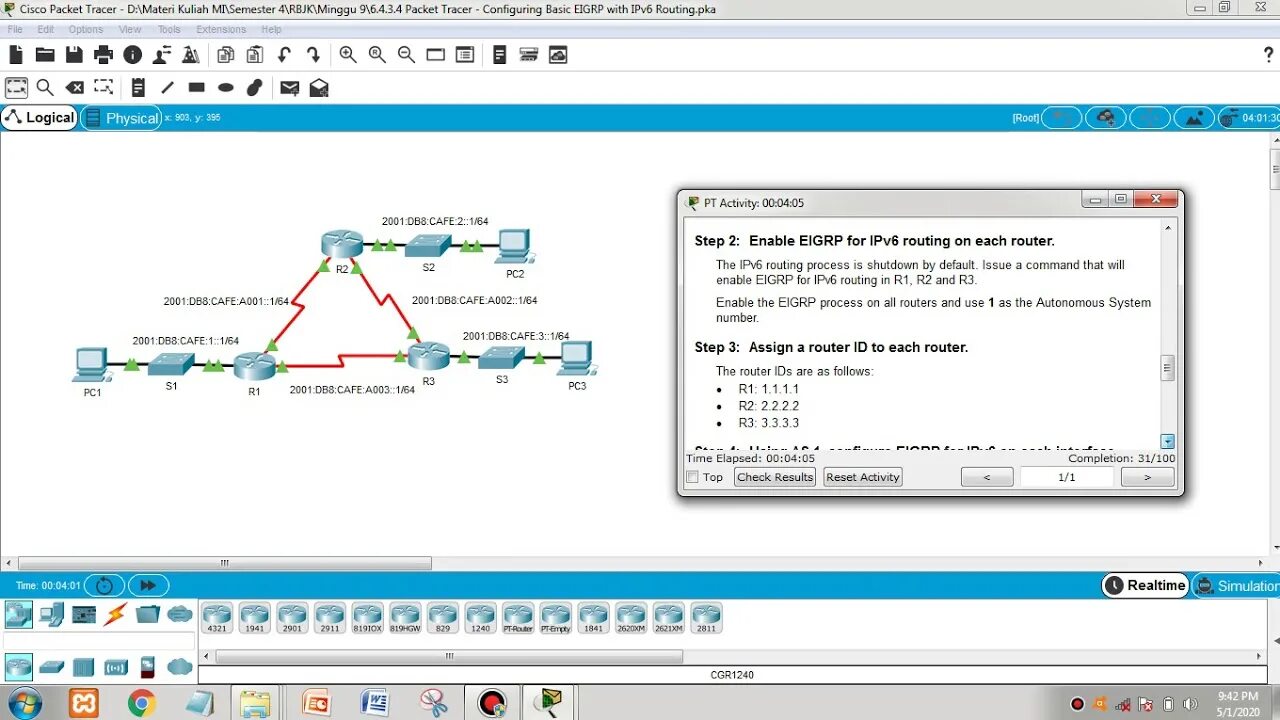The width and height of the screenshot is (1280, 720).
Task: Pick the PT-Router device
Action: pos(518,618)
